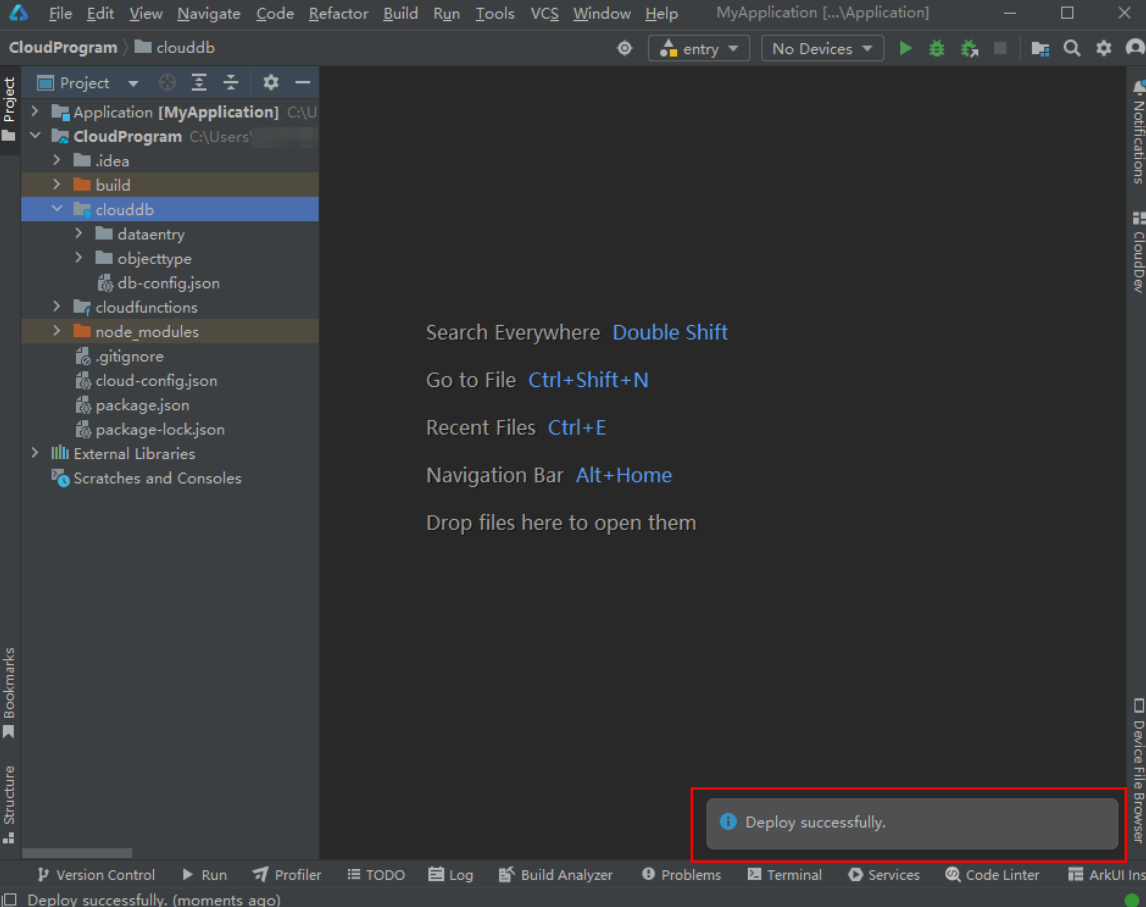Expand the .idea folder

(x=56, y=160)
